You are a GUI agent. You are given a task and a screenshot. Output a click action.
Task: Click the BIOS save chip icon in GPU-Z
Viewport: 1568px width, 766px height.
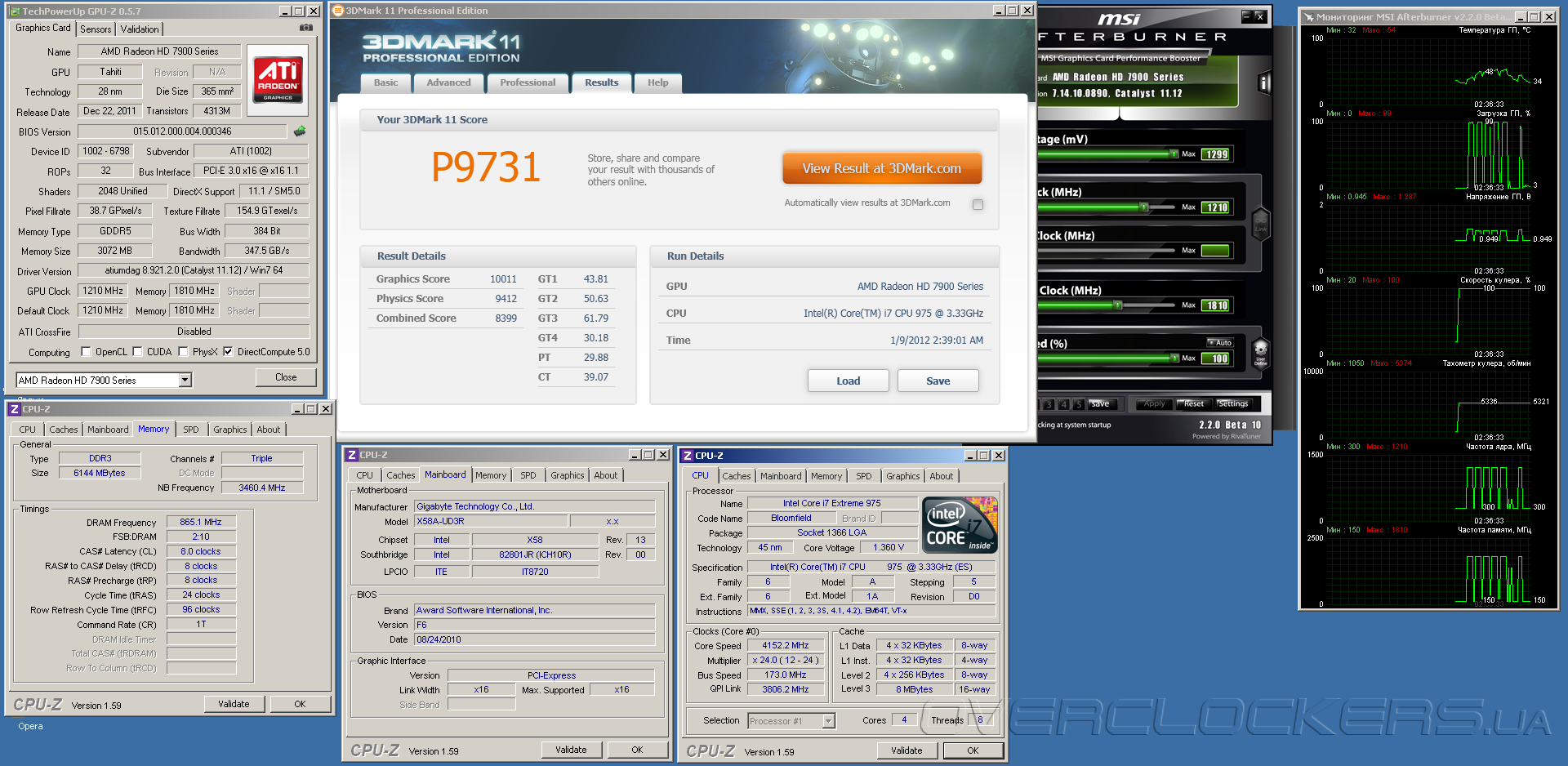300,131
